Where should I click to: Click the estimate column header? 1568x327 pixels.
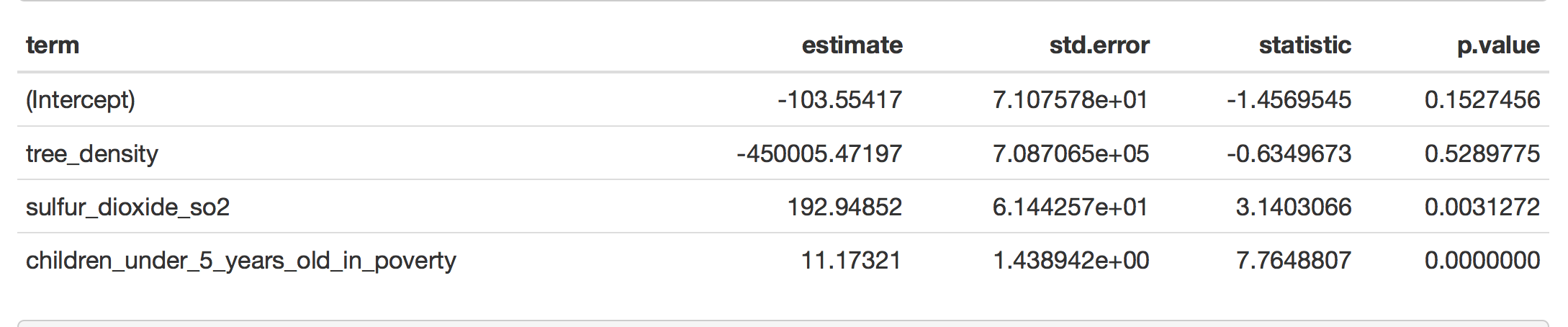pyautogui.click(x=852, y=45)
